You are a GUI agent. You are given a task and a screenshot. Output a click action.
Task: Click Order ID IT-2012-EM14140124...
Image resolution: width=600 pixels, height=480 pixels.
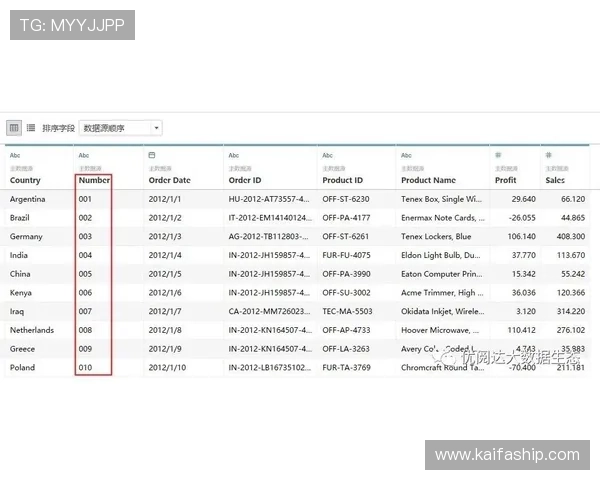pos(270,218)
